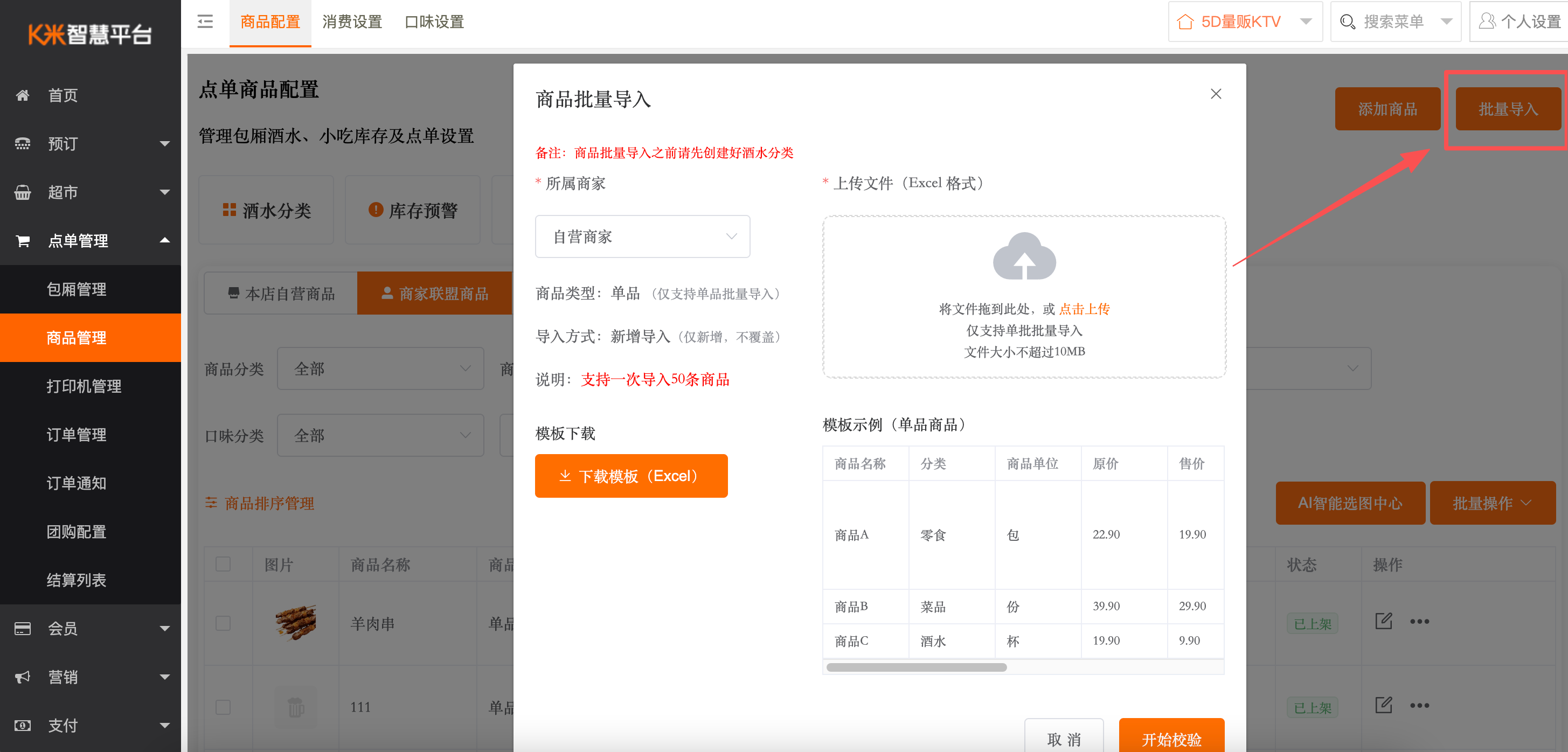Screen dimensions: 1568x752
Task: Open 个人设置 personal settings
Action: 1520,22
